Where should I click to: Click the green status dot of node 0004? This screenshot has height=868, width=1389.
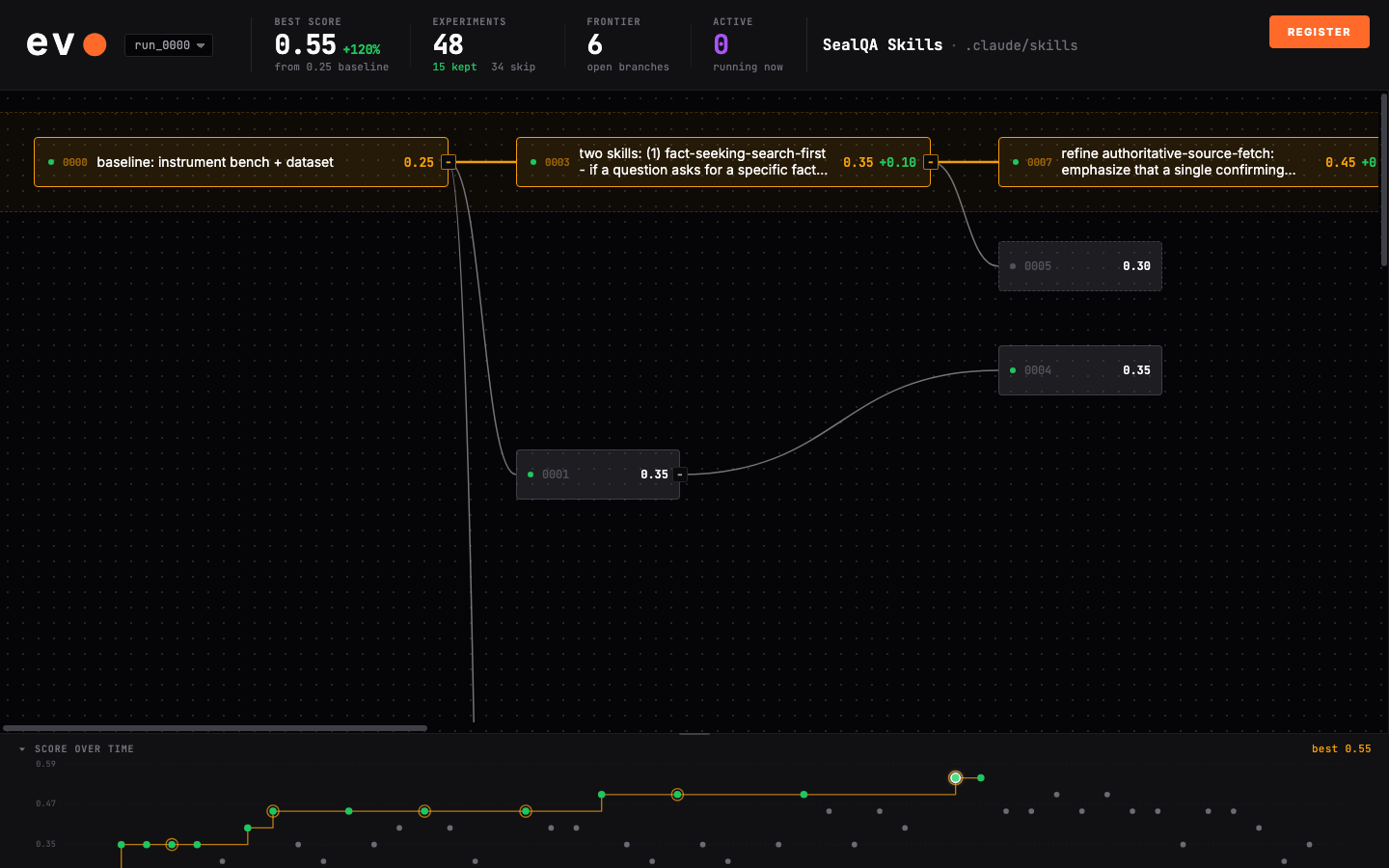click(1012, 370)
